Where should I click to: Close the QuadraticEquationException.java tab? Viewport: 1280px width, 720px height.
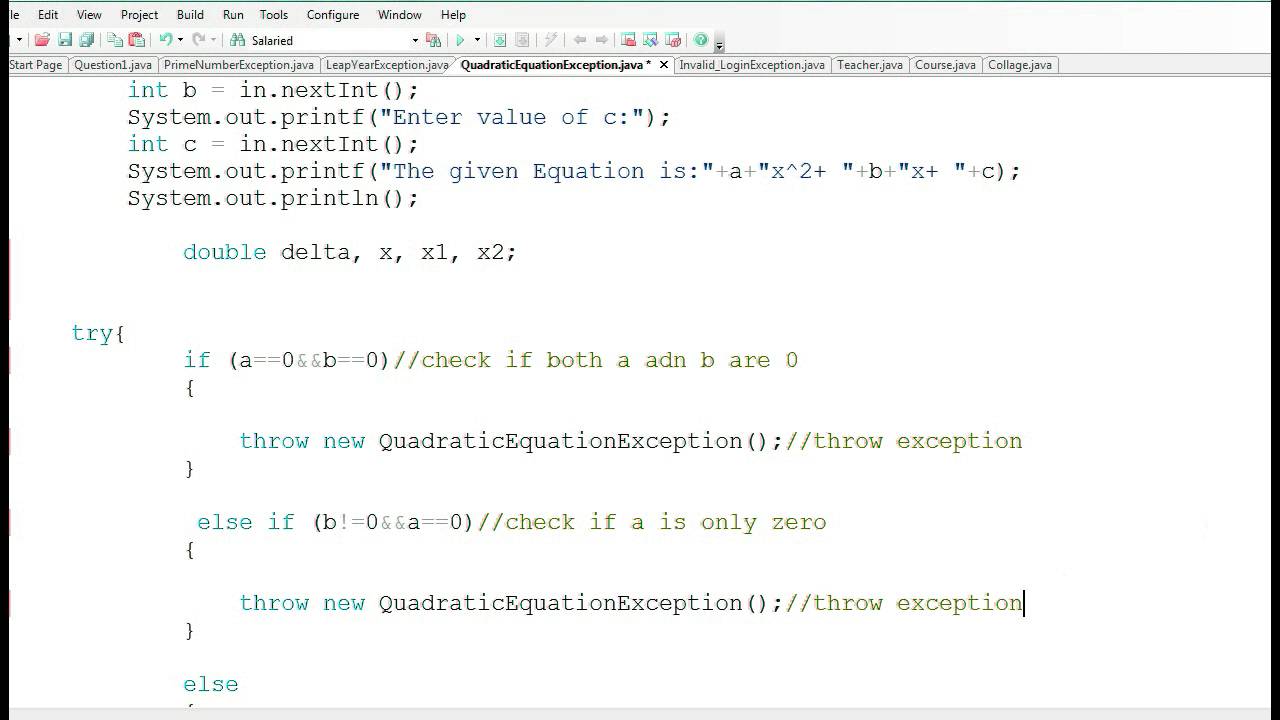[x=663, y=65]
